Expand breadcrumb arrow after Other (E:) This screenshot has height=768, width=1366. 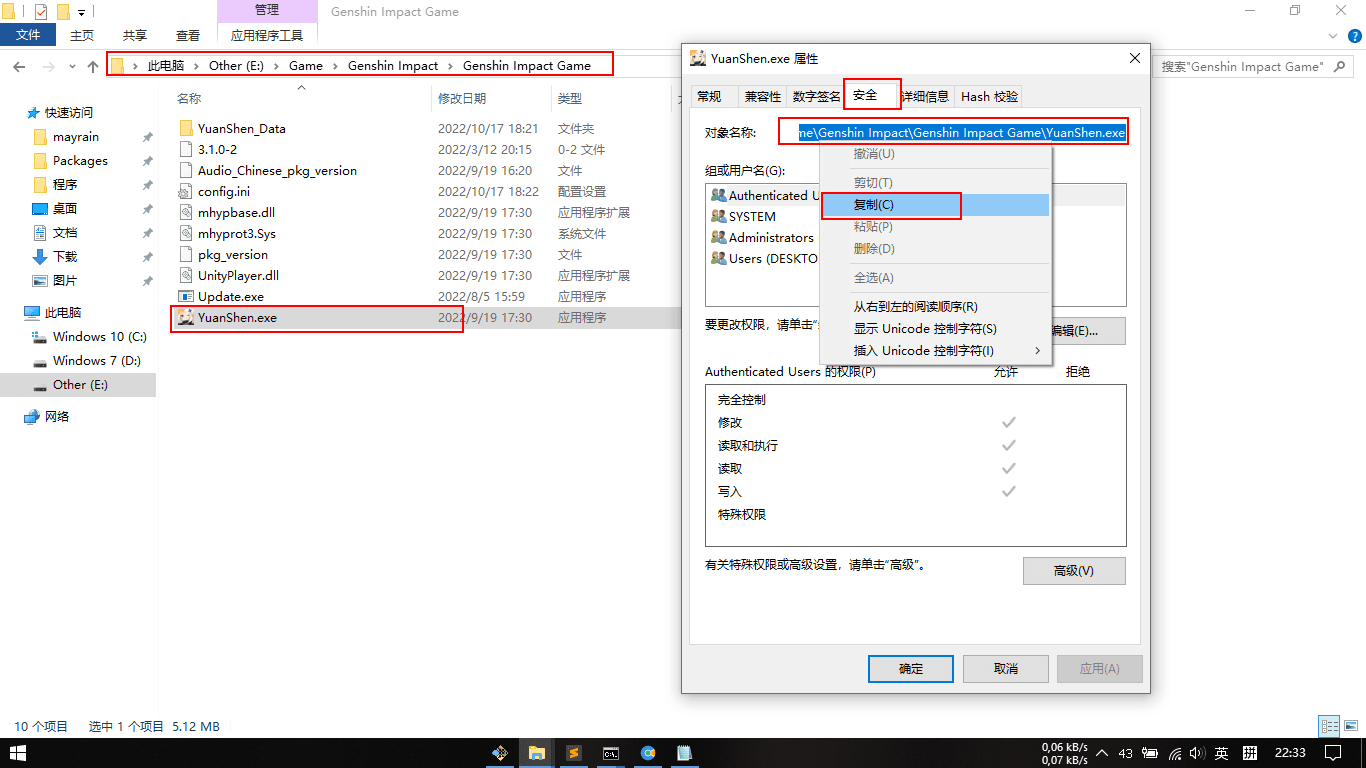pyautogui.click(x=275, y=66)
